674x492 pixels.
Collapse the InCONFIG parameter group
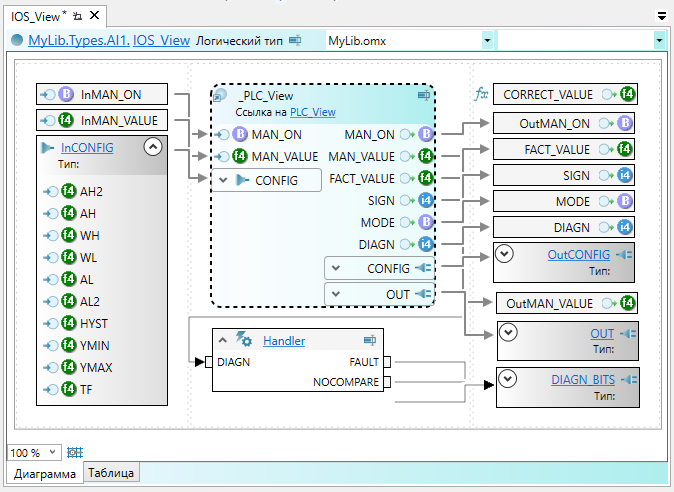[x=153, y=147]
